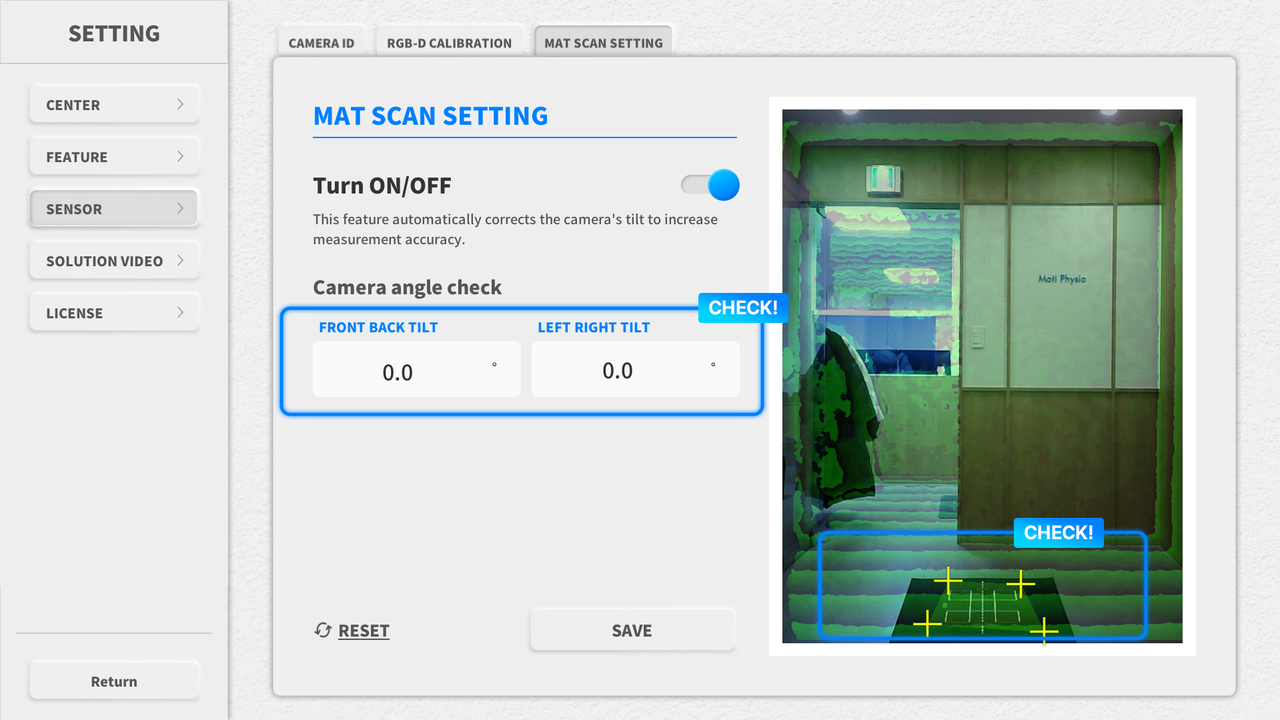Save the mat scan settings

click(632, 630)
